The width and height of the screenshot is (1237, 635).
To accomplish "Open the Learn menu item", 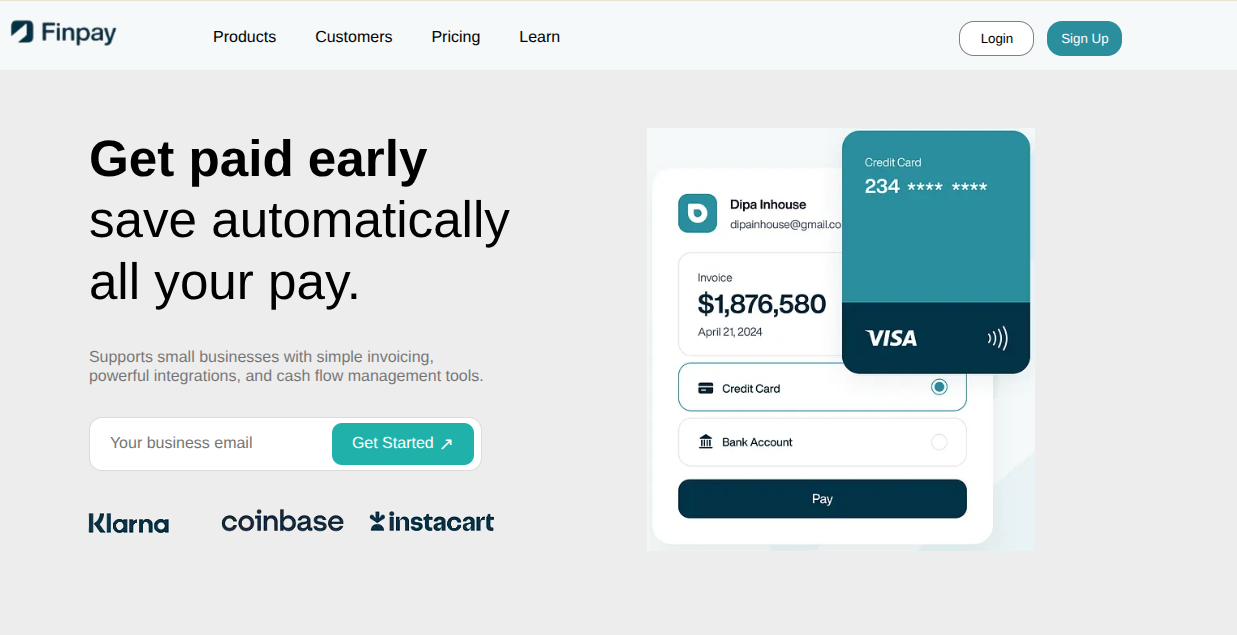I will click(539, 37).
